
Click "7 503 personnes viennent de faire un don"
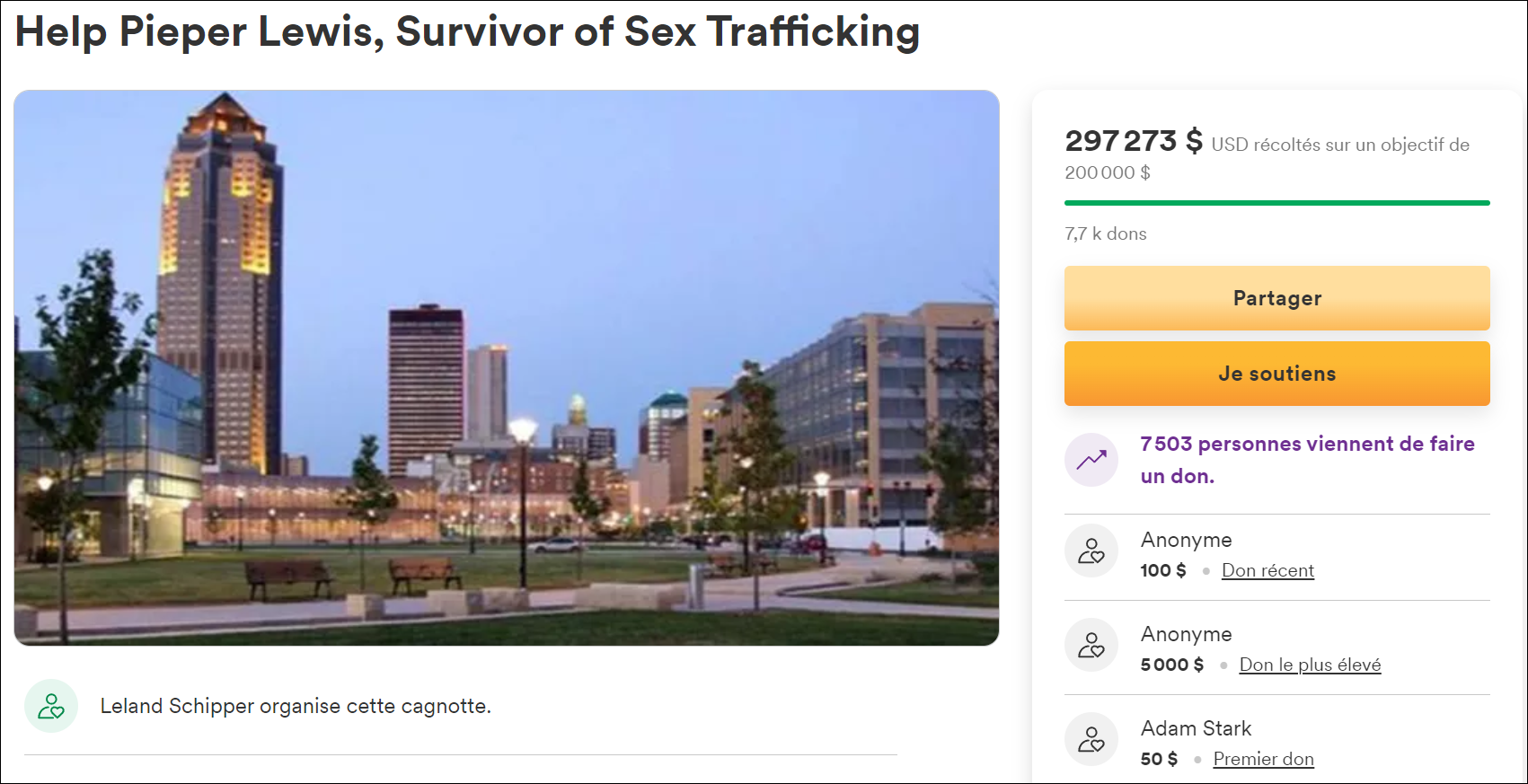1307,459
